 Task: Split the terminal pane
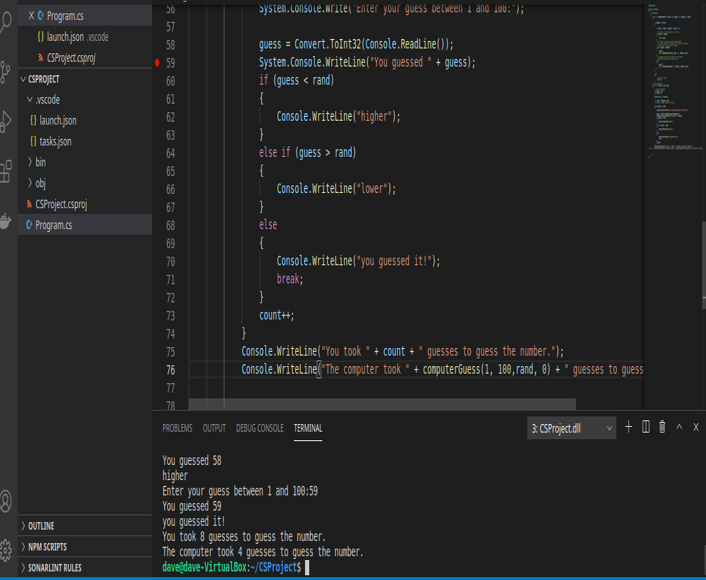click(x=645, y=428)
